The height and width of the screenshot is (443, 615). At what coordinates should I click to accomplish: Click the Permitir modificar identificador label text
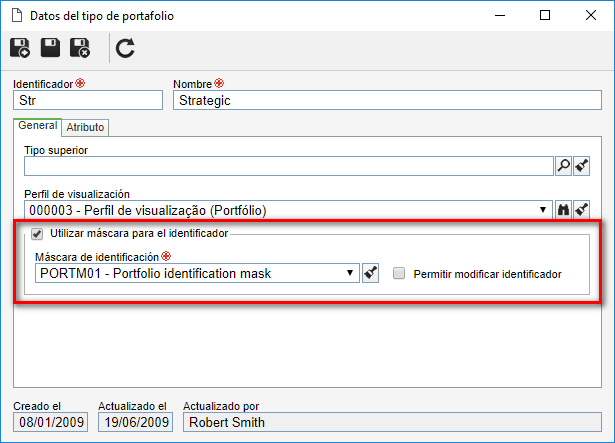(x=488, y=274)
